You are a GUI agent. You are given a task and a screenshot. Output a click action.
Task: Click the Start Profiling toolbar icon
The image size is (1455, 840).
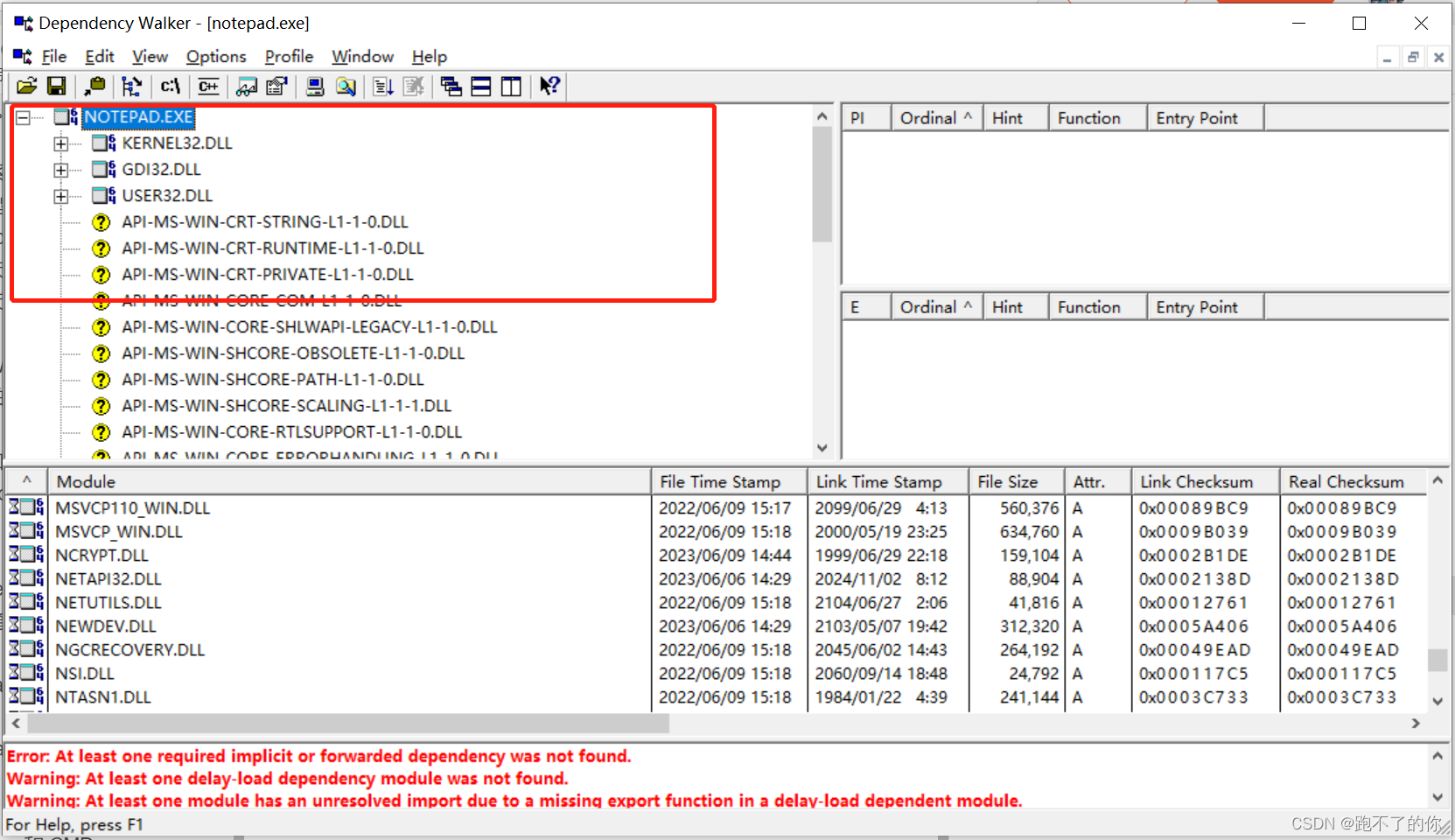point(383,86)
